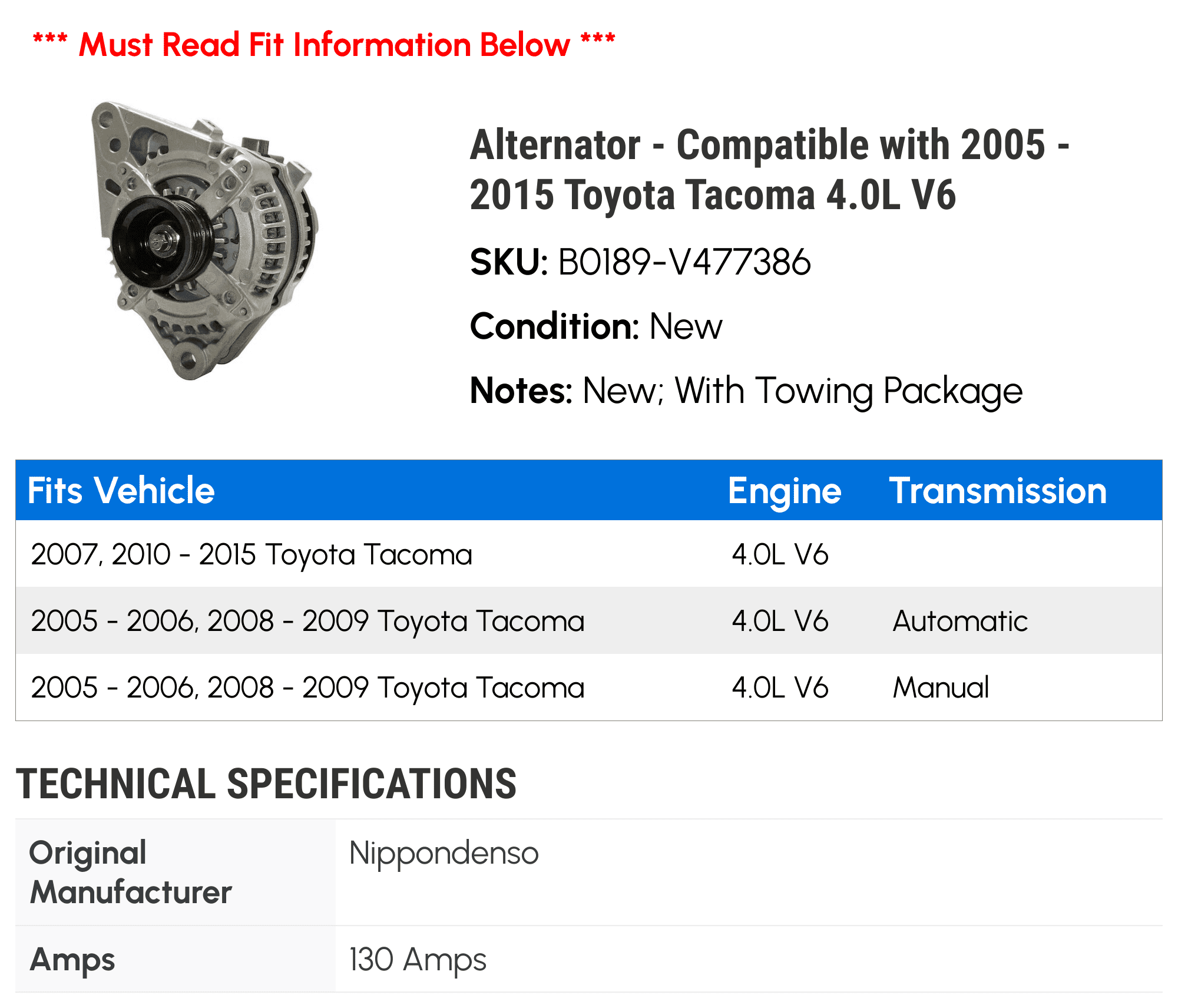Click the Fits Vehicle column header
This screenshot has width=1178, height=1008.
tap(121, 490)
